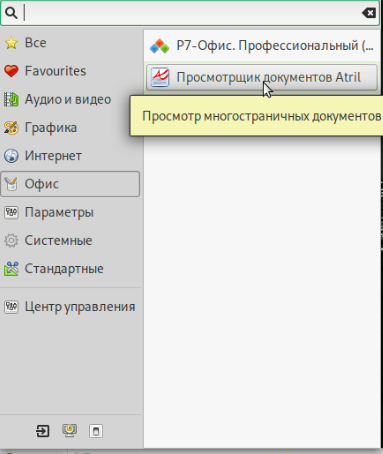
Task: Select the Все category
Action: coord(70,43)
